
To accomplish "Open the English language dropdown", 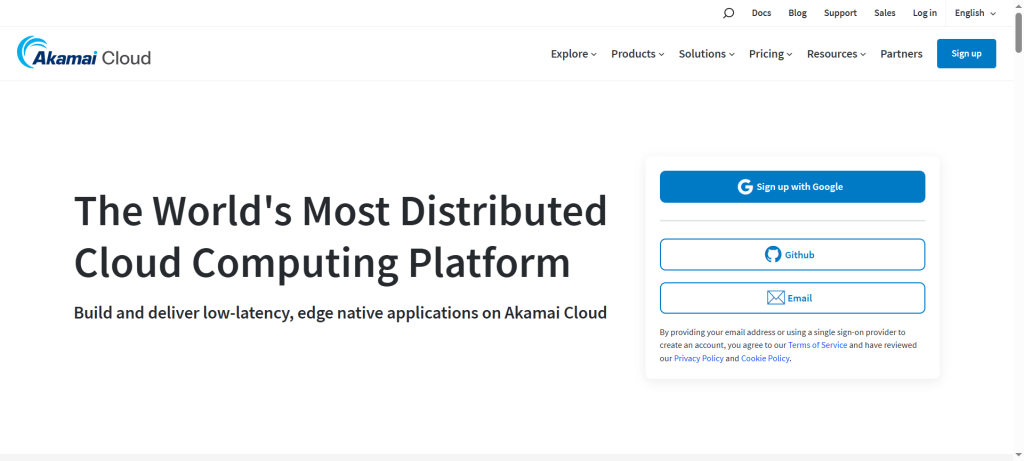I will 975,13.
